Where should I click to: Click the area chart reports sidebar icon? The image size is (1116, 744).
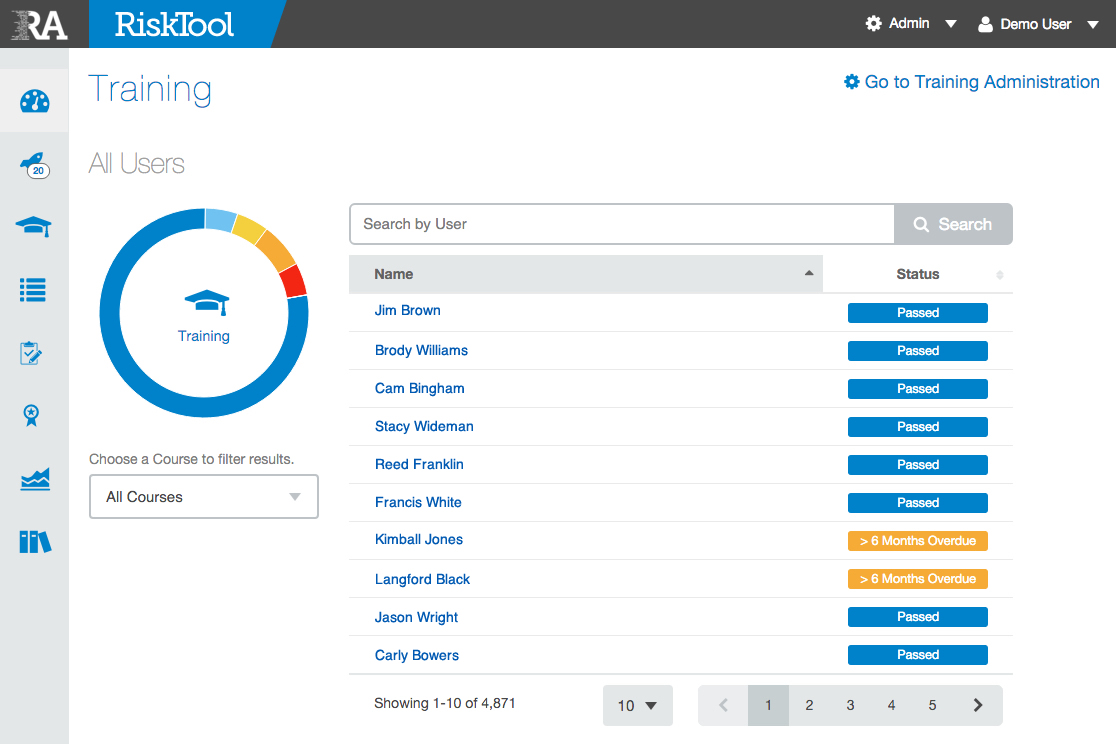click(x=35, y=480)
